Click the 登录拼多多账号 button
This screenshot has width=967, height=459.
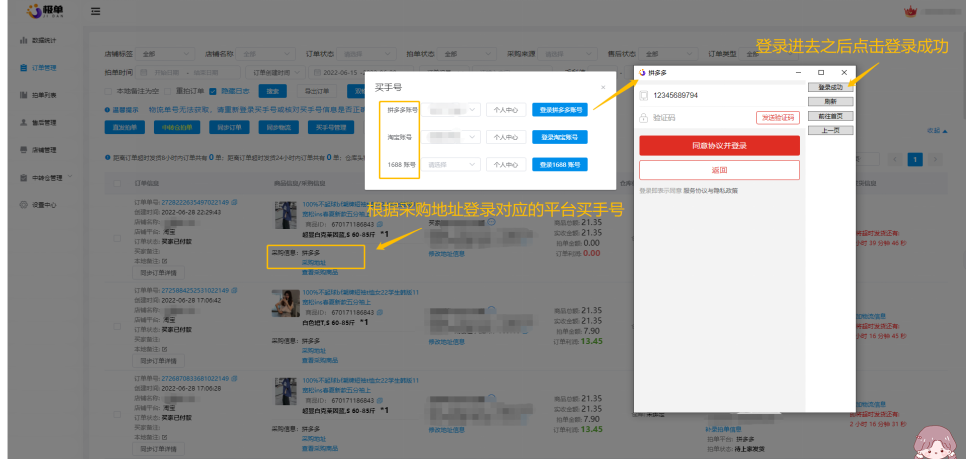tap(559, 110)
